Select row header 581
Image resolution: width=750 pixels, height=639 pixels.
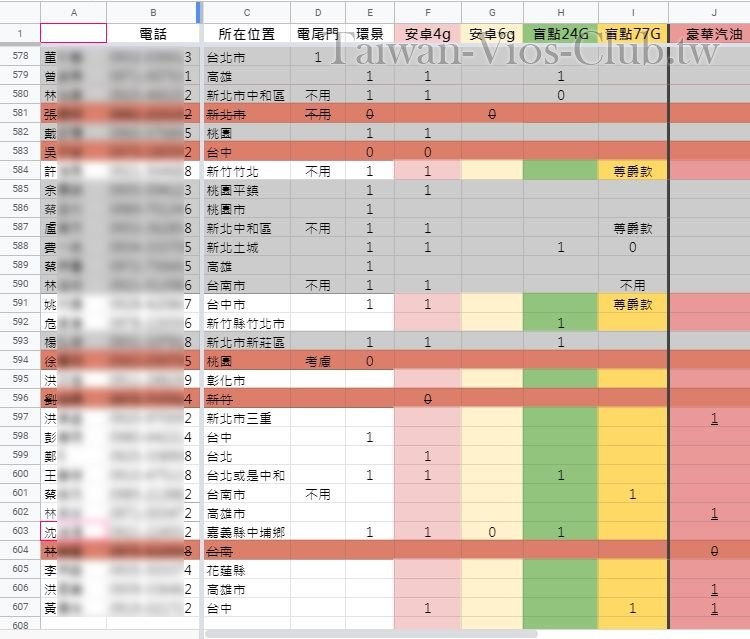20,113
